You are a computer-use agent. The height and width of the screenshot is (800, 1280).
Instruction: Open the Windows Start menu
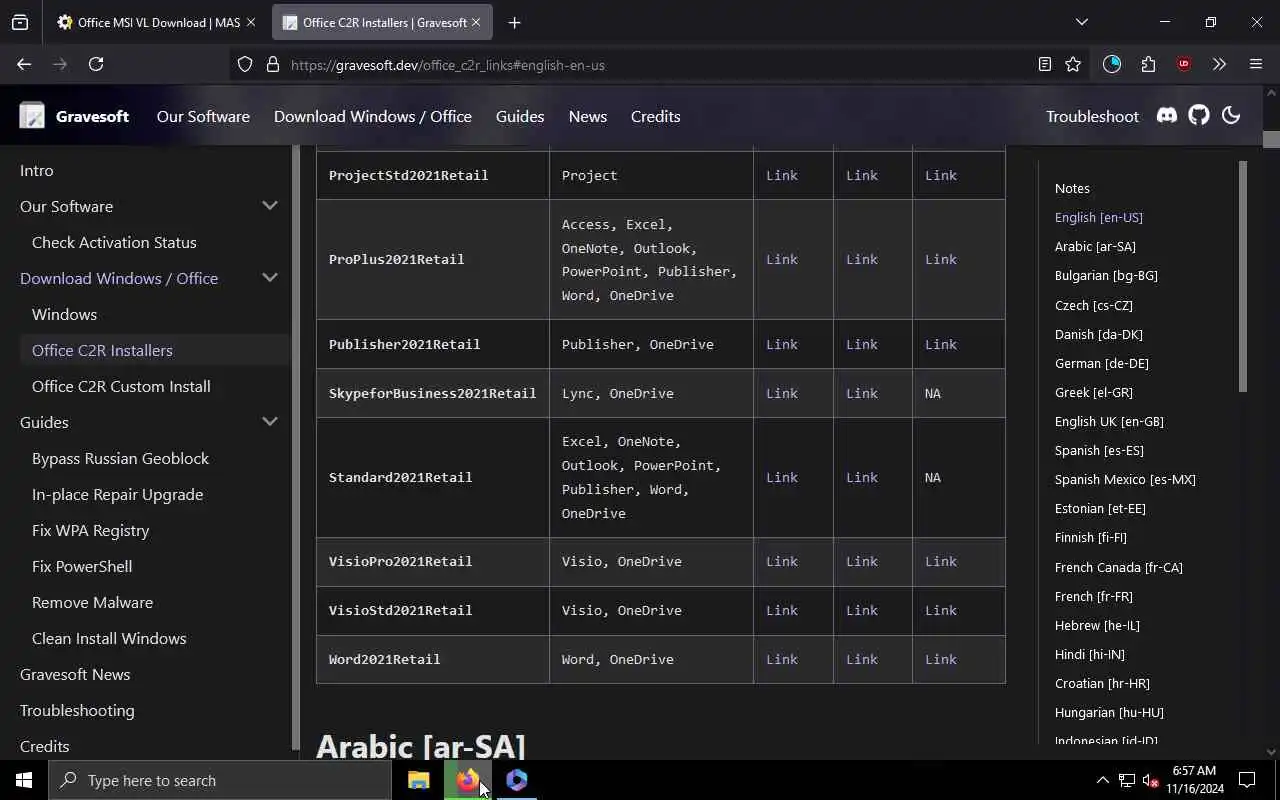(x=24, y=780)
